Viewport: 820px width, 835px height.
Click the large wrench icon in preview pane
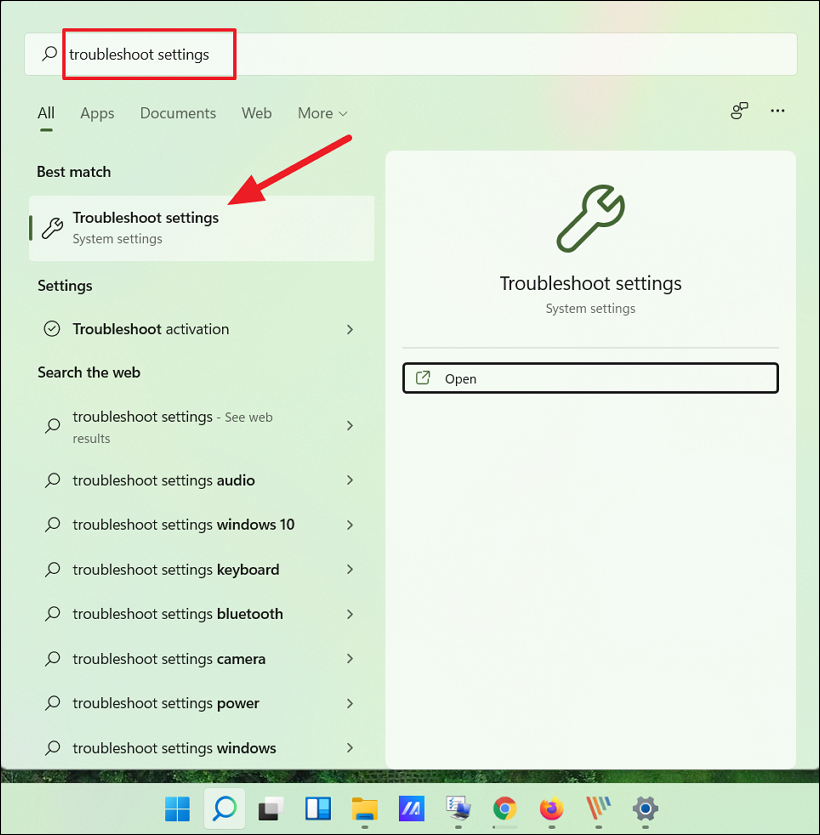tap(591, 218)
